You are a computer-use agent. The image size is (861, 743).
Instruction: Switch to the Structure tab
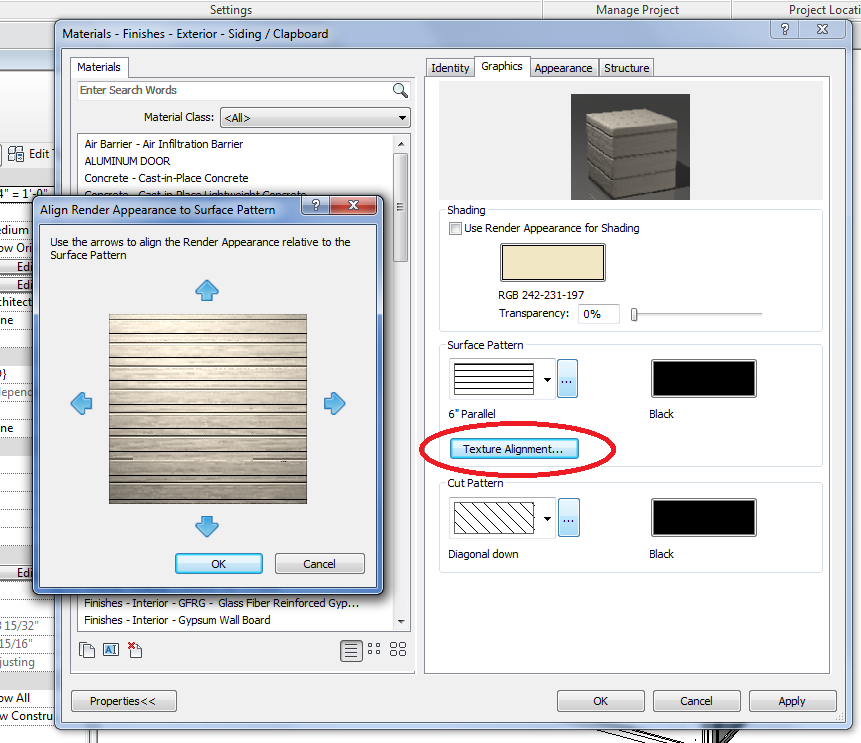(x=627, y=68)
